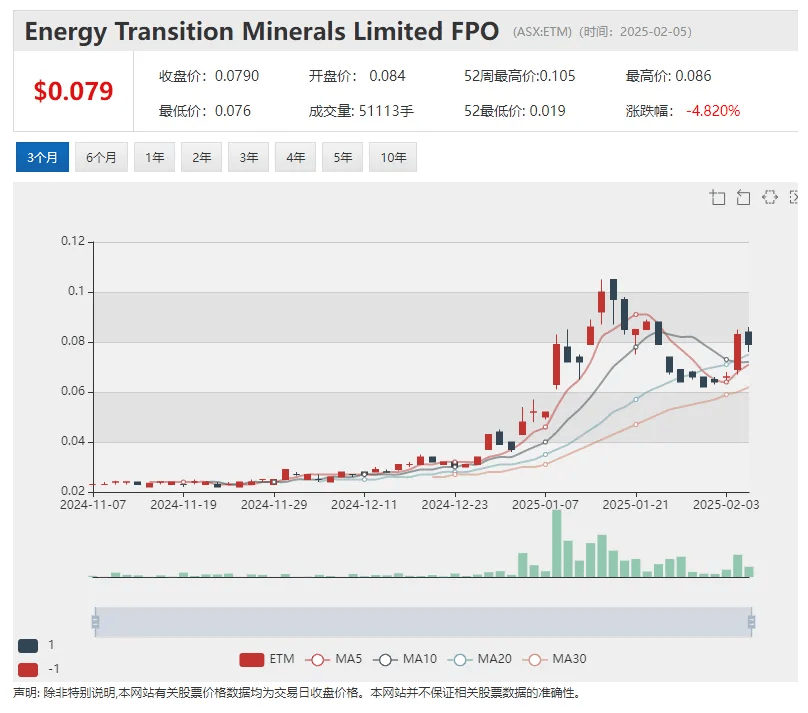The width and height of the screenshot is (808, 713).
Task: Click the 时间: 2025-02-05 date label
Action: pyautogui.click(x=635, y=32)
